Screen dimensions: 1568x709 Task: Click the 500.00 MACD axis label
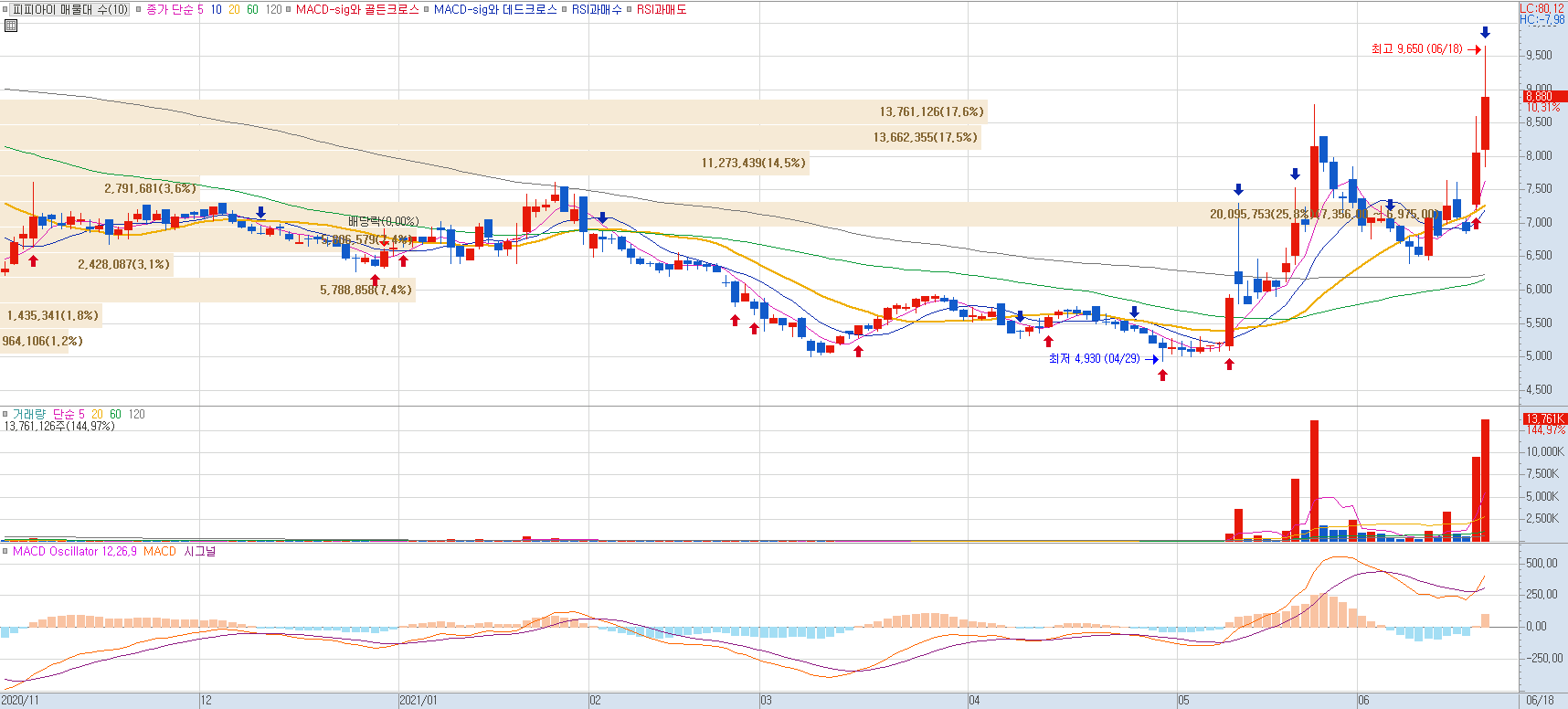(x=1542, y=563)
